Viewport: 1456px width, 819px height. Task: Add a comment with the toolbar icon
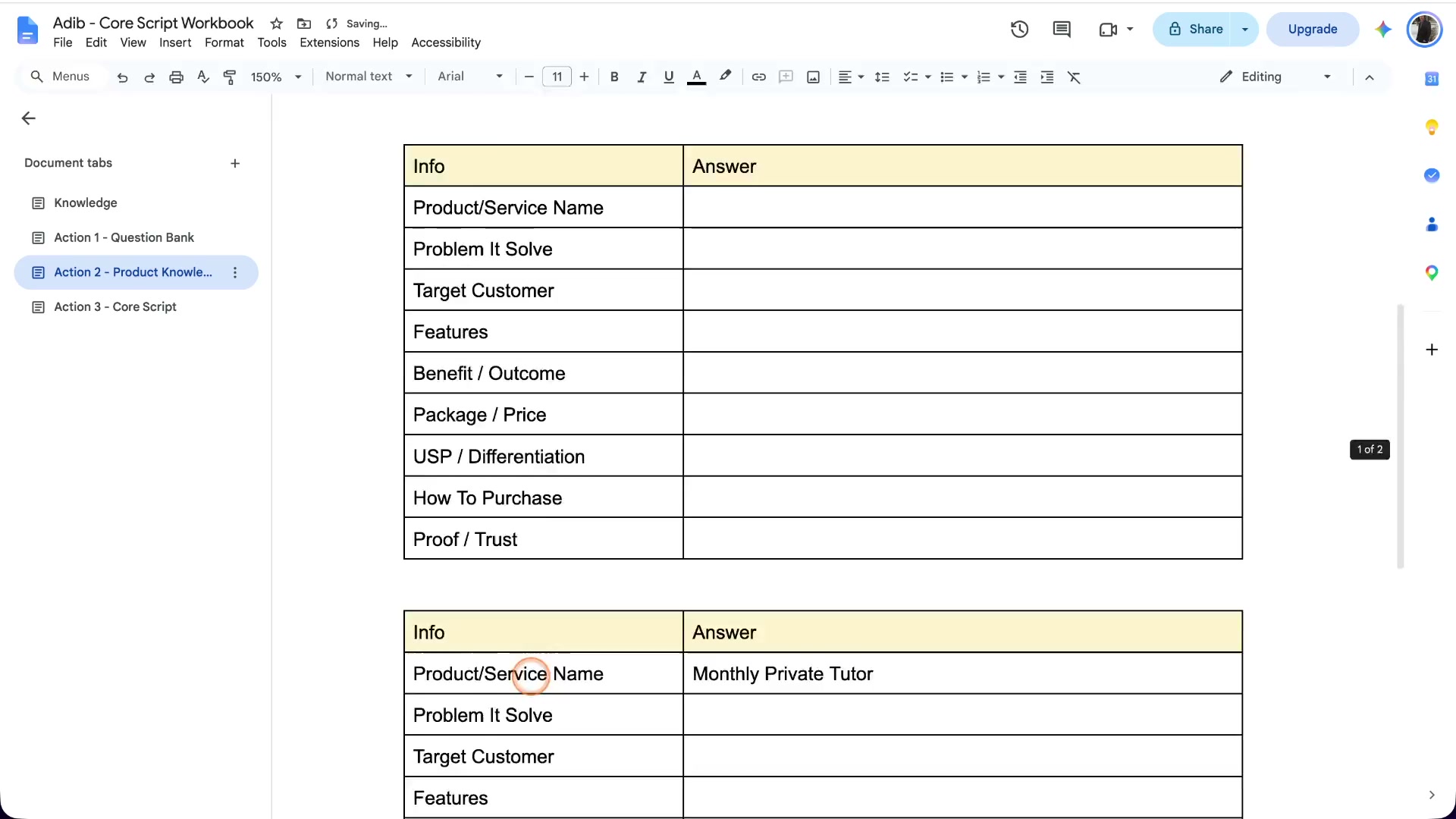tap(786, 77)
